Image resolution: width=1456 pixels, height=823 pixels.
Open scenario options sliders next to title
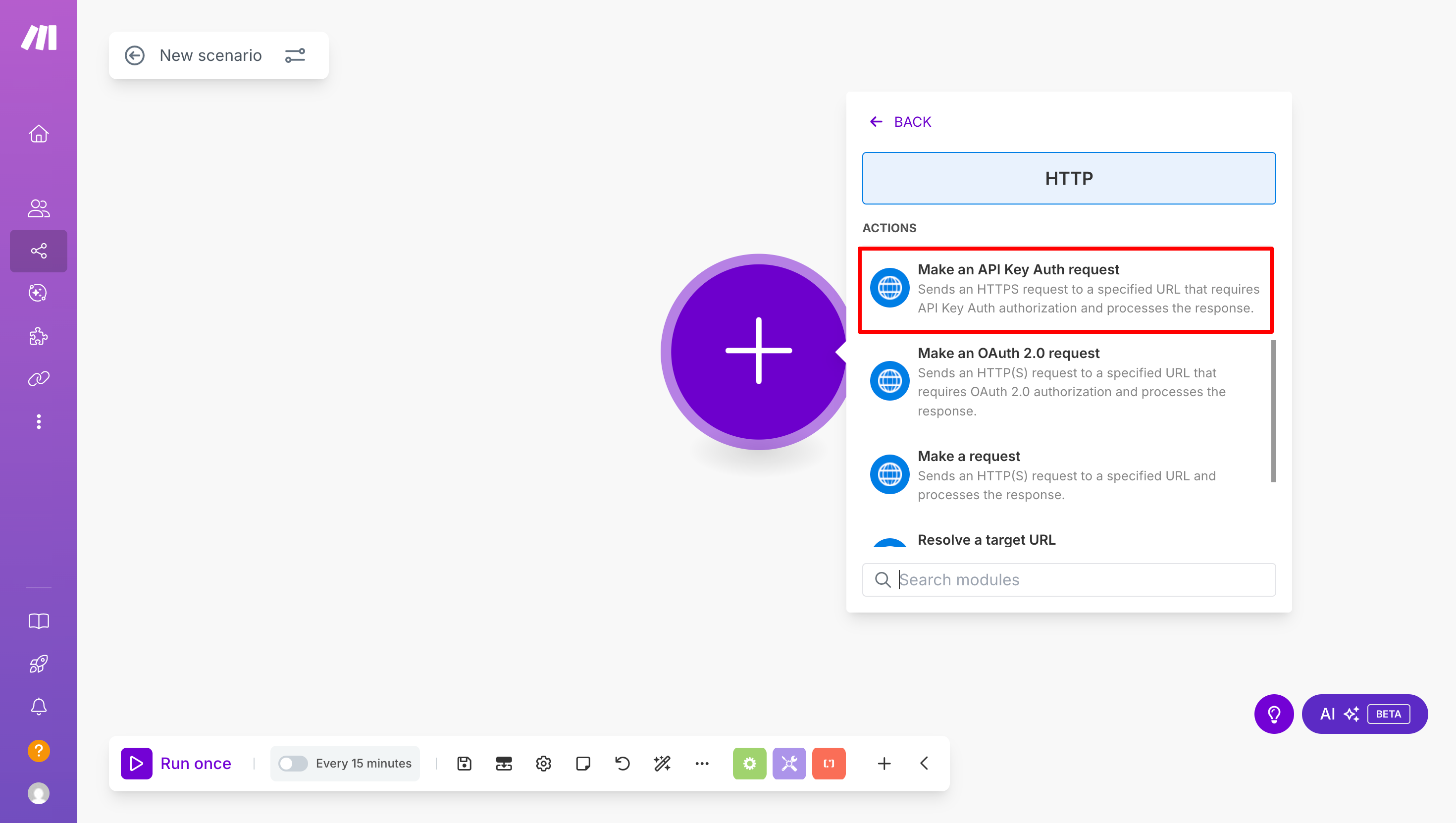(295, 55)
